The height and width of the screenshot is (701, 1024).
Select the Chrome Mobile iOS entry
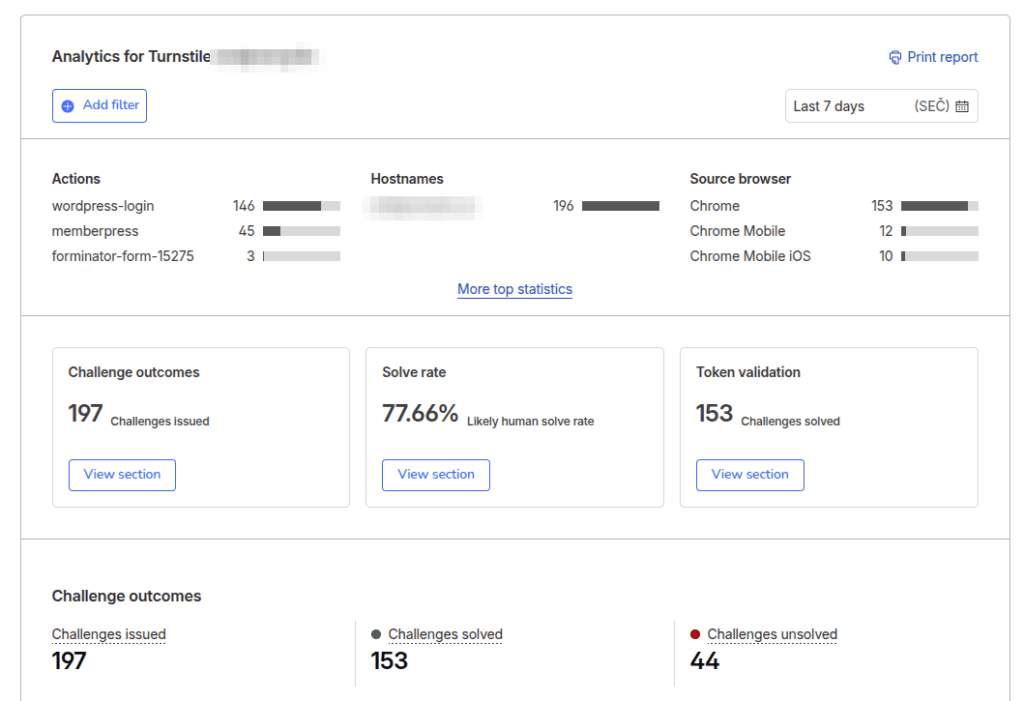pos(834,256)
